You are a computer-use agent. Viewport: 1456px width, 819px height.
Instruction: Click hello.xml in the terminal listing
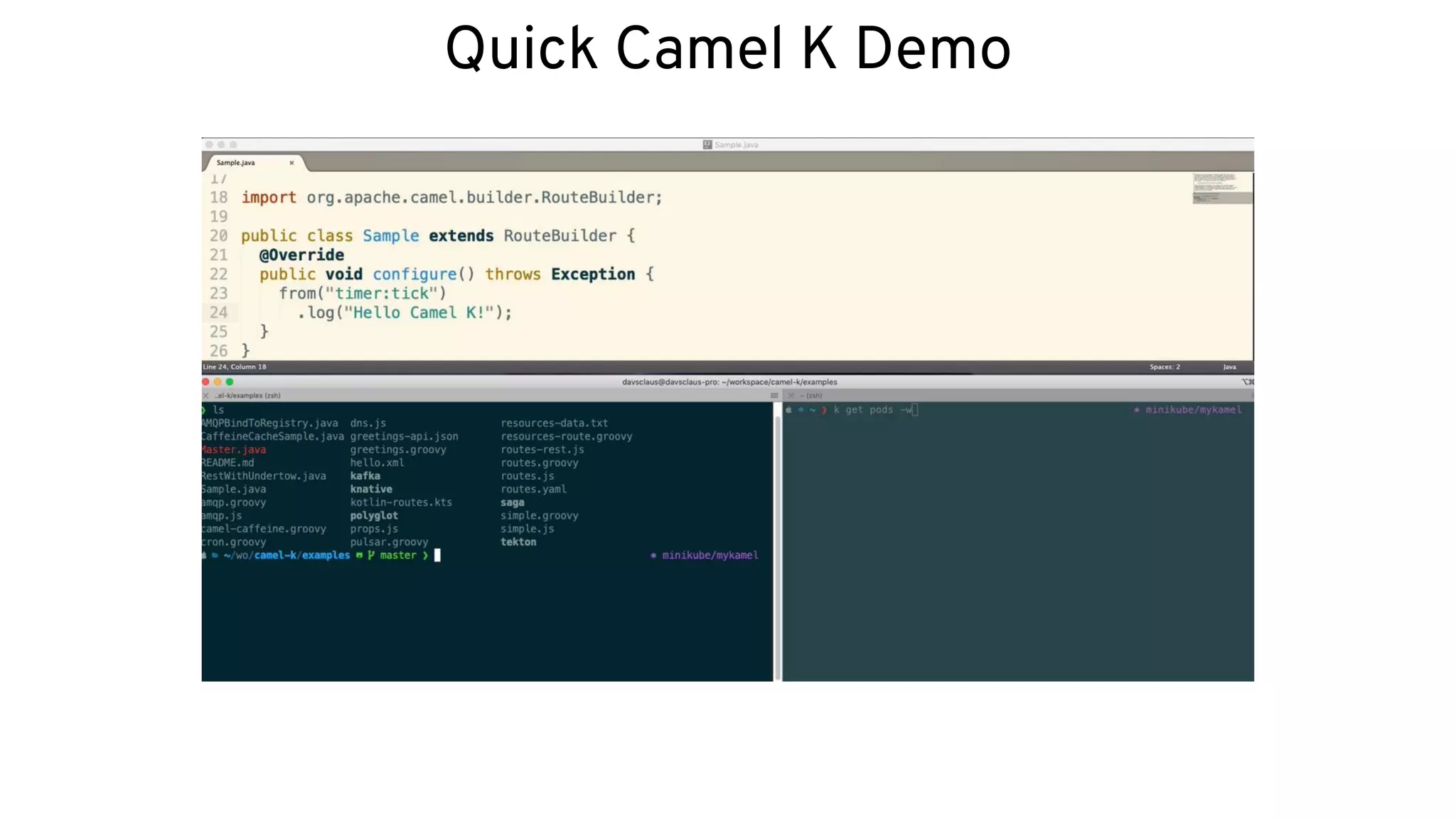pos(377,463)
